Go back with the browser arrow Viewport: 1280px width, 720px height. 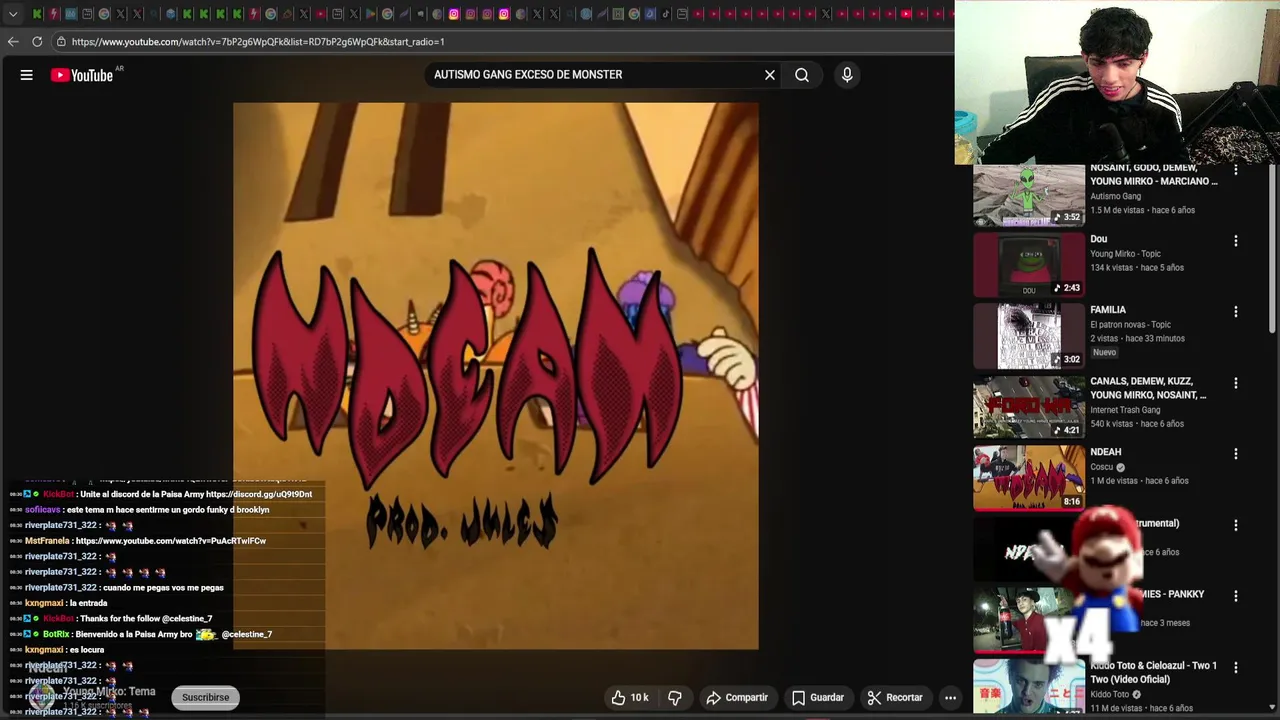[13, 42]
